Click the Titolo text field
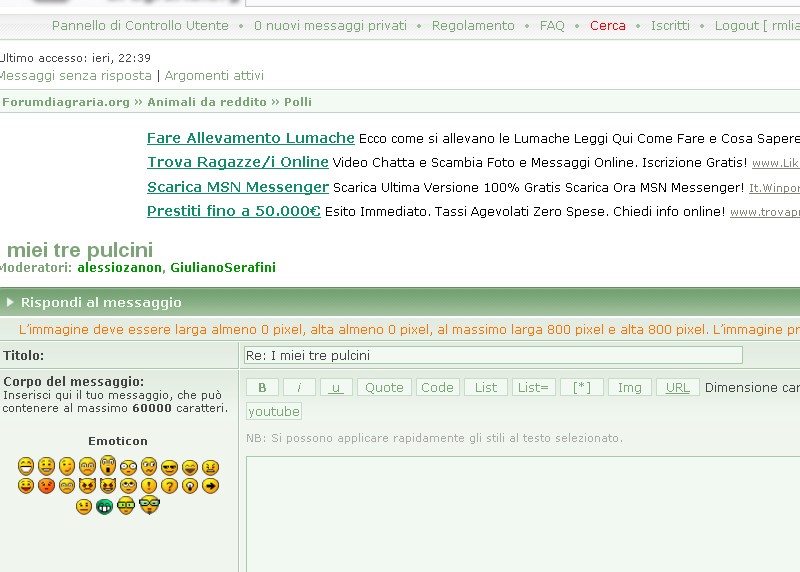800x572 pixels. 493,355
